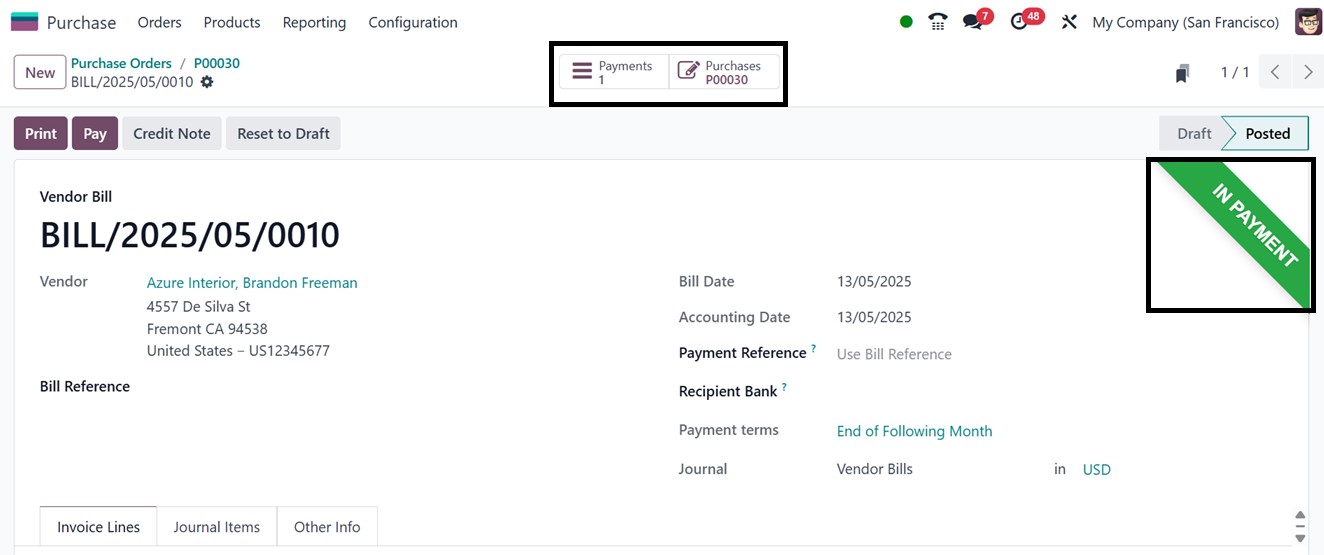Click the Purchase app logo icon

click(x=24, y=22)
